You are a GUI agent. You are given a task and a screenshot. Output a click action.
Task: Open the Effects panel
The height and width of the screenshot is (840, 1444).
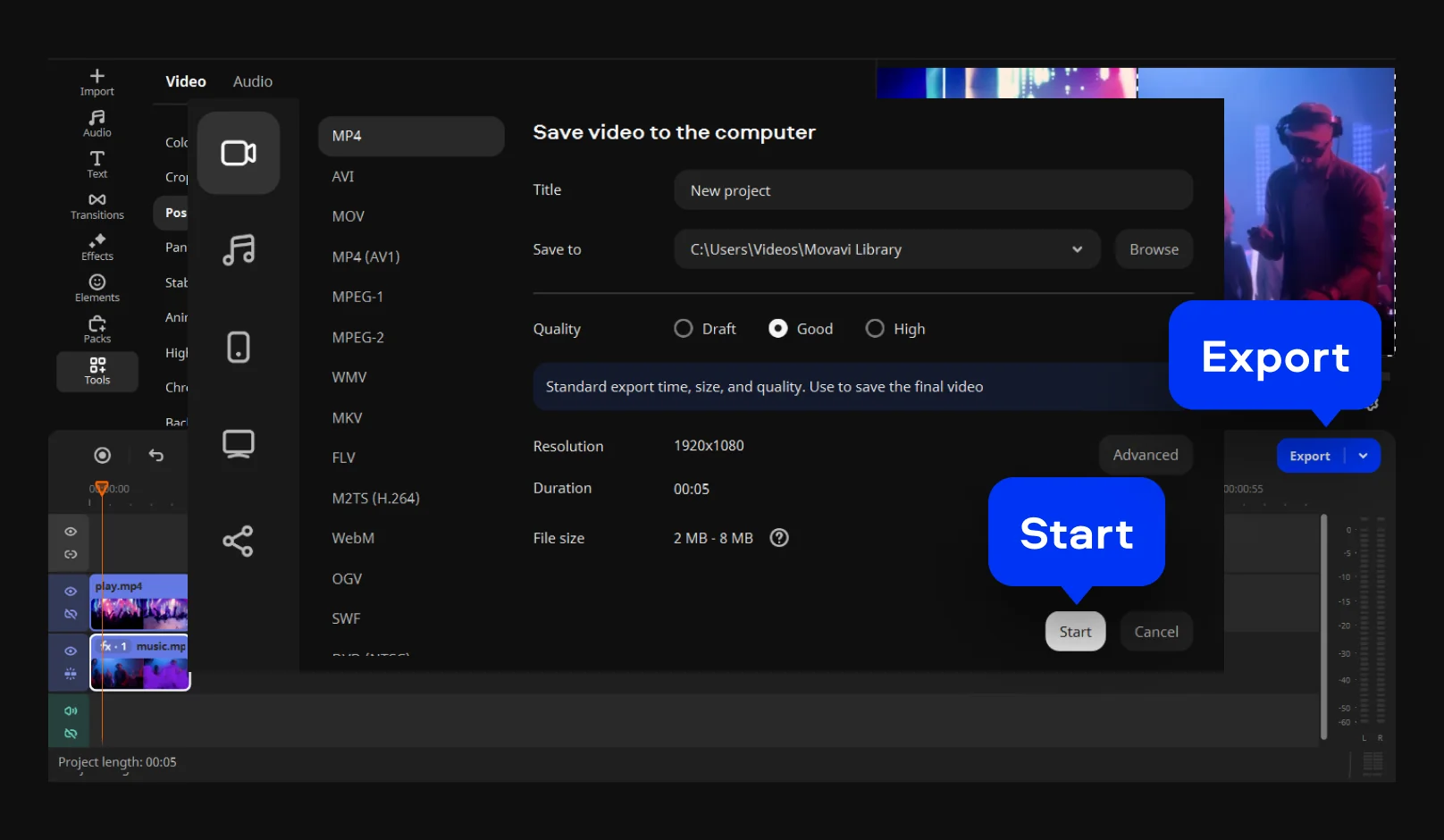point(97,247)
